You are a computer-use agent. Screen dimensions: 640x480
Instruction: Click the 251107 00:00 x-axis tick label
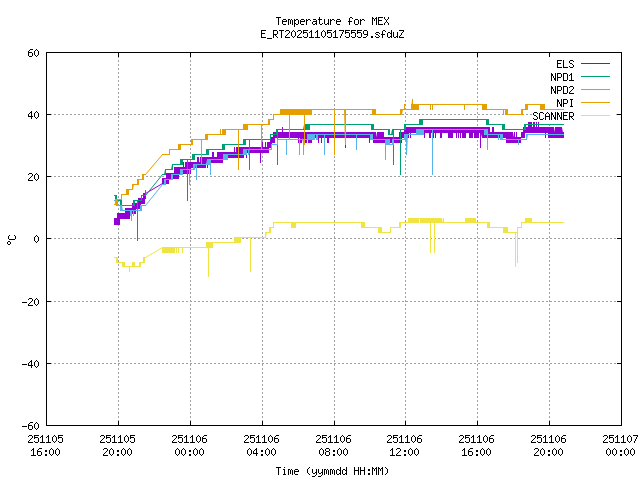pyautogui.click(x=619, y=445)
